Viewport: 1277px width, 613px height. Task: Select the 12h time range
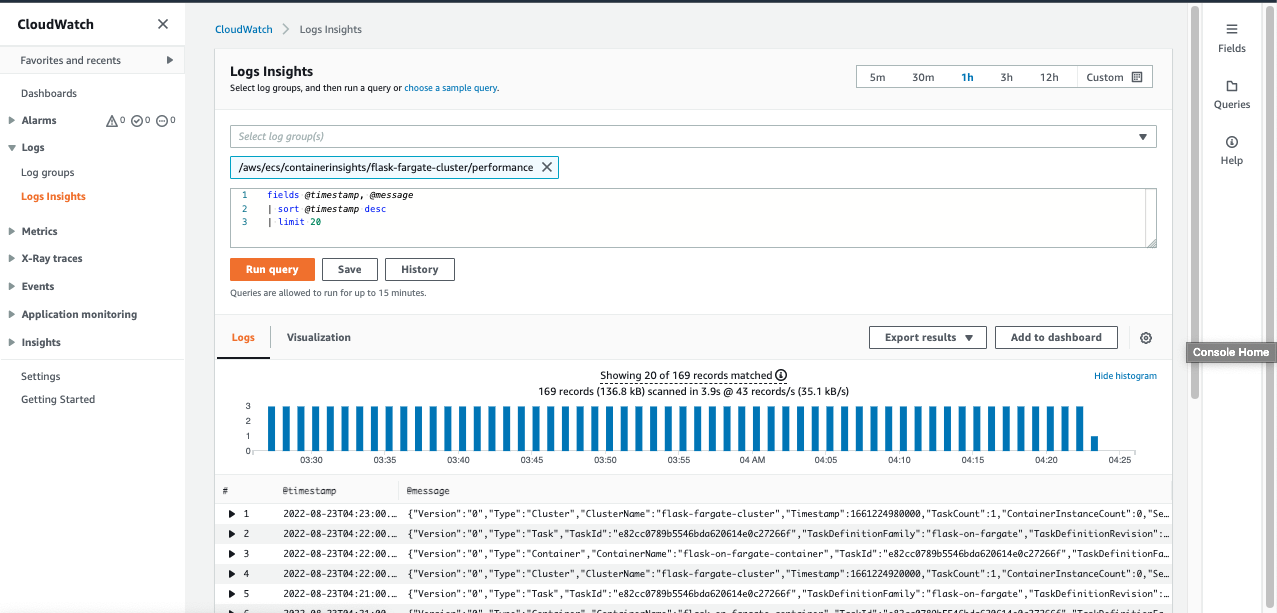coord(1049,77)
